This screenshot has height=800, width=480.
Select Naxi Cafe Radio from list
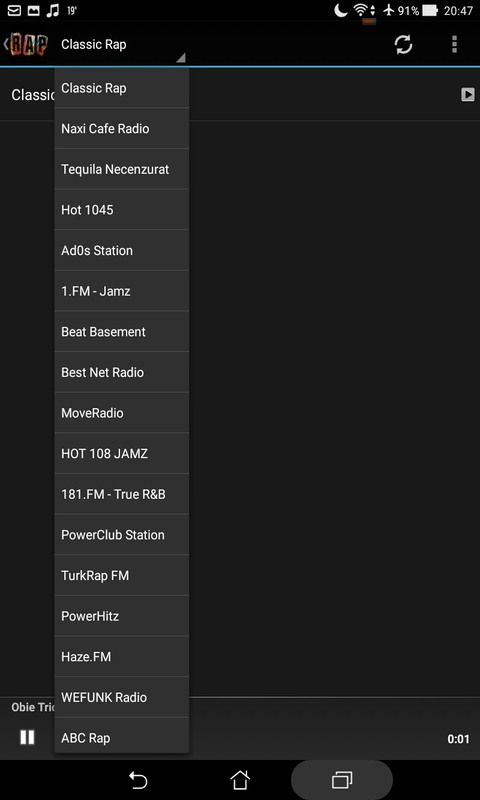coord(121,129)
